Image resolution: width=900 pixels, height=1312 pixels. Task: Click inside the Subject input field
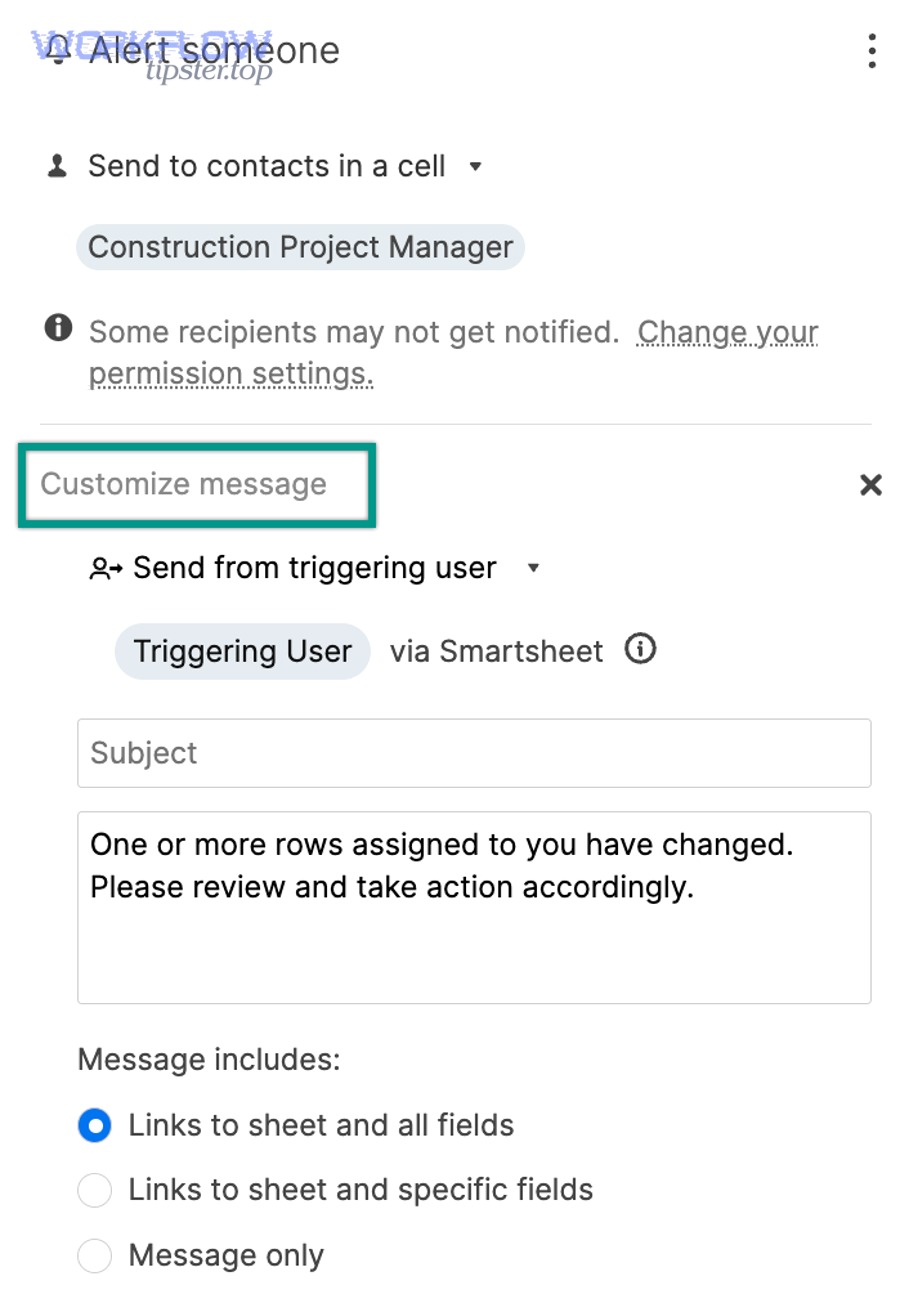474,753
